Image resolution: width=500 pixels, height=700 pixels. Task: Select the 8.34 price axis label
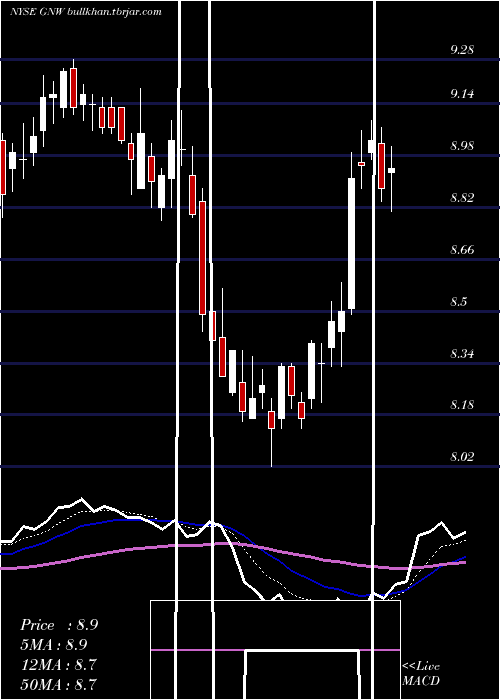462,354
